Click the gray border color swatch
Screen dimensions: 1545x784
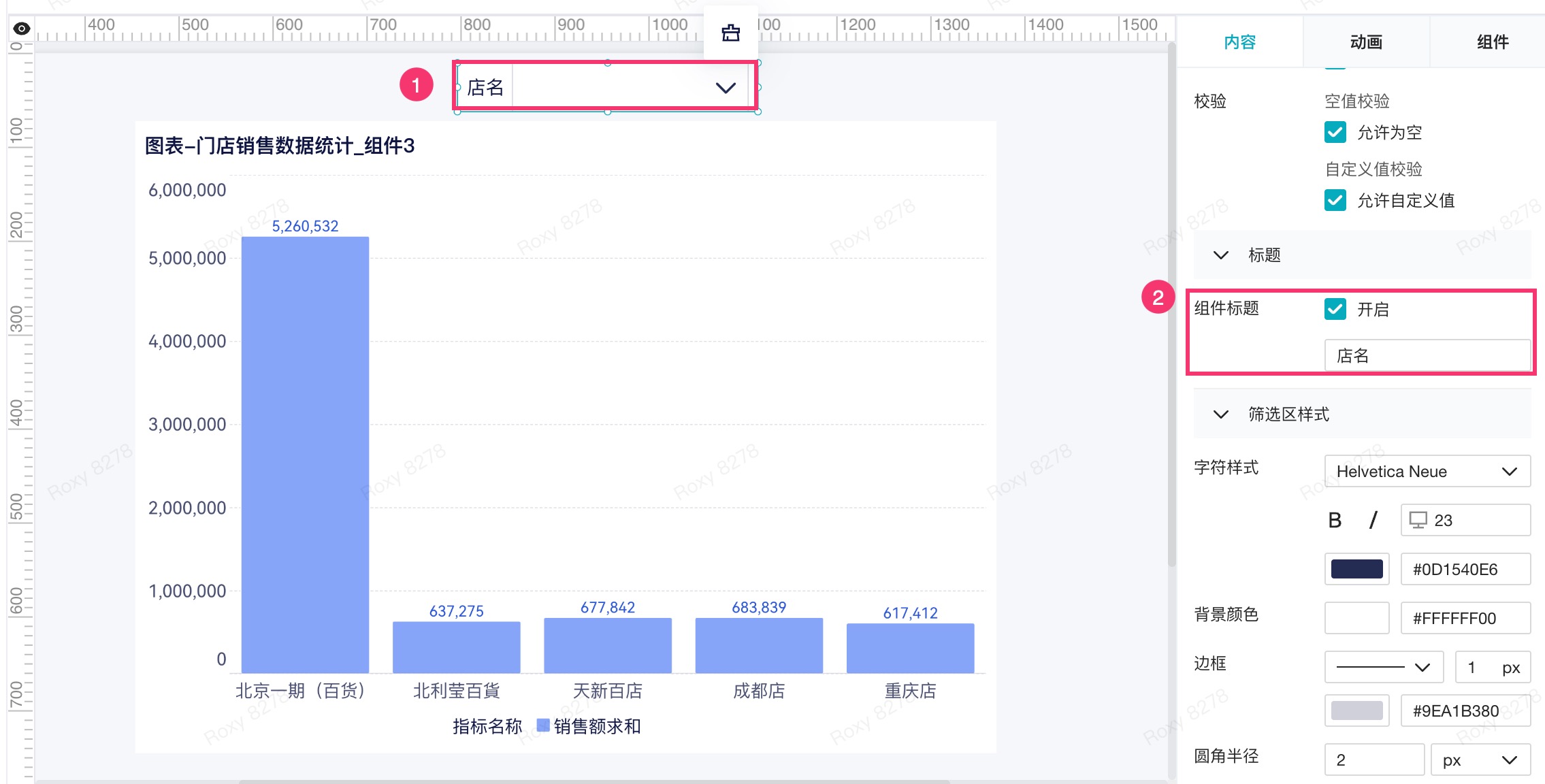tap(1356, 710)
